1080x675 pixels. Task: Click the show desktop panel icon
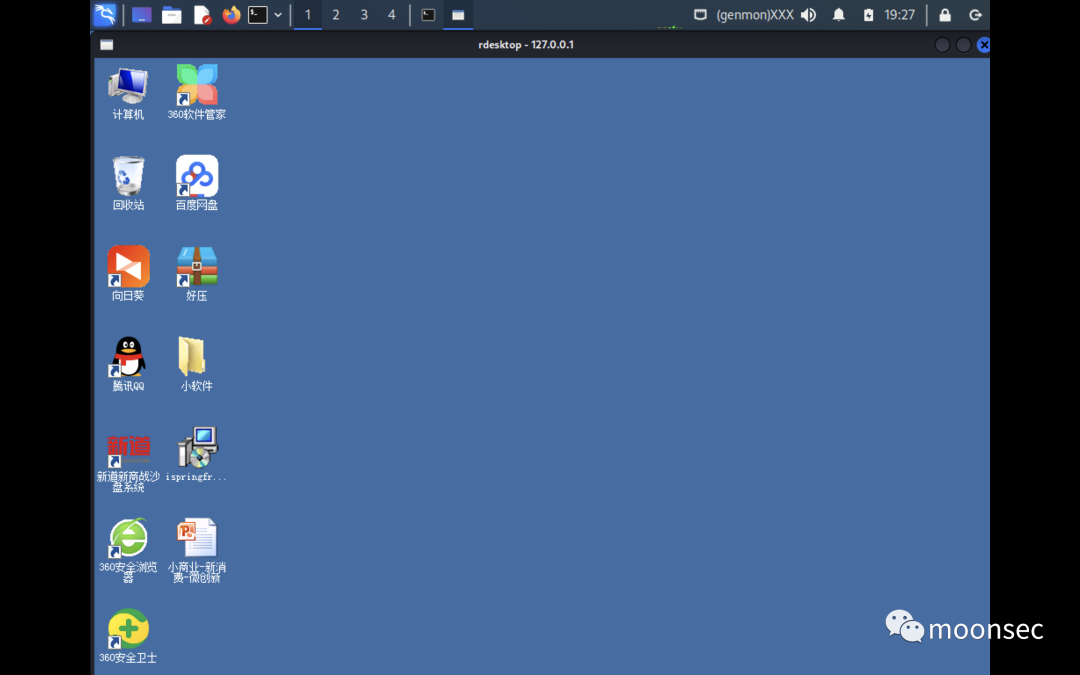click(x=142, y=14)
